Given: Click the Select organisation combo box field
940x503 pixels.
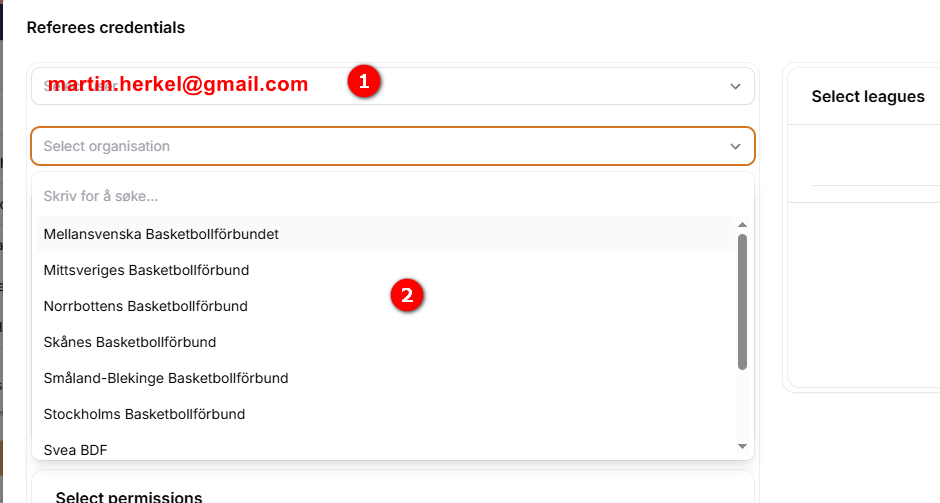Looking at the screenshot, I should coord(380,146).
